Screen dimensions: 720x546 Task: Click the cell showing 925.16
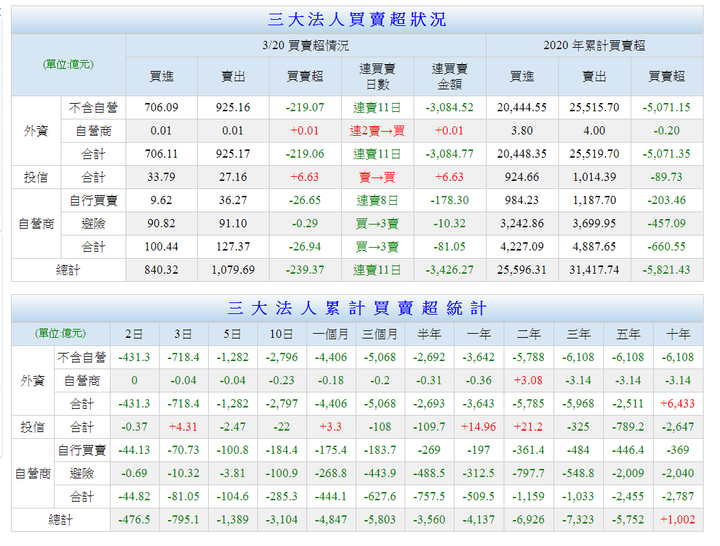point(233,107)
